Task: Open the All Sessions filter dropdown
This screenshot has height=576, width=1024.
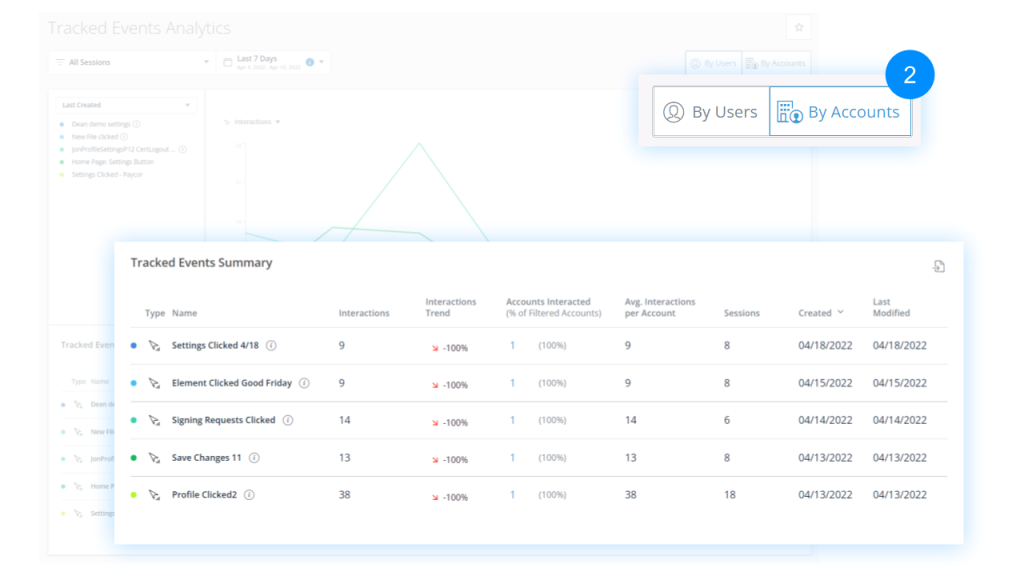Action: pyautogui.click(x=131, y=62)
